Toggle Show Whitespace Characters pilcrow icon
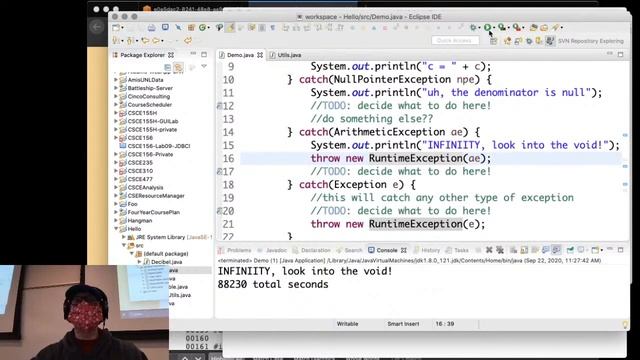640x360 pixels. coord(273,27)
